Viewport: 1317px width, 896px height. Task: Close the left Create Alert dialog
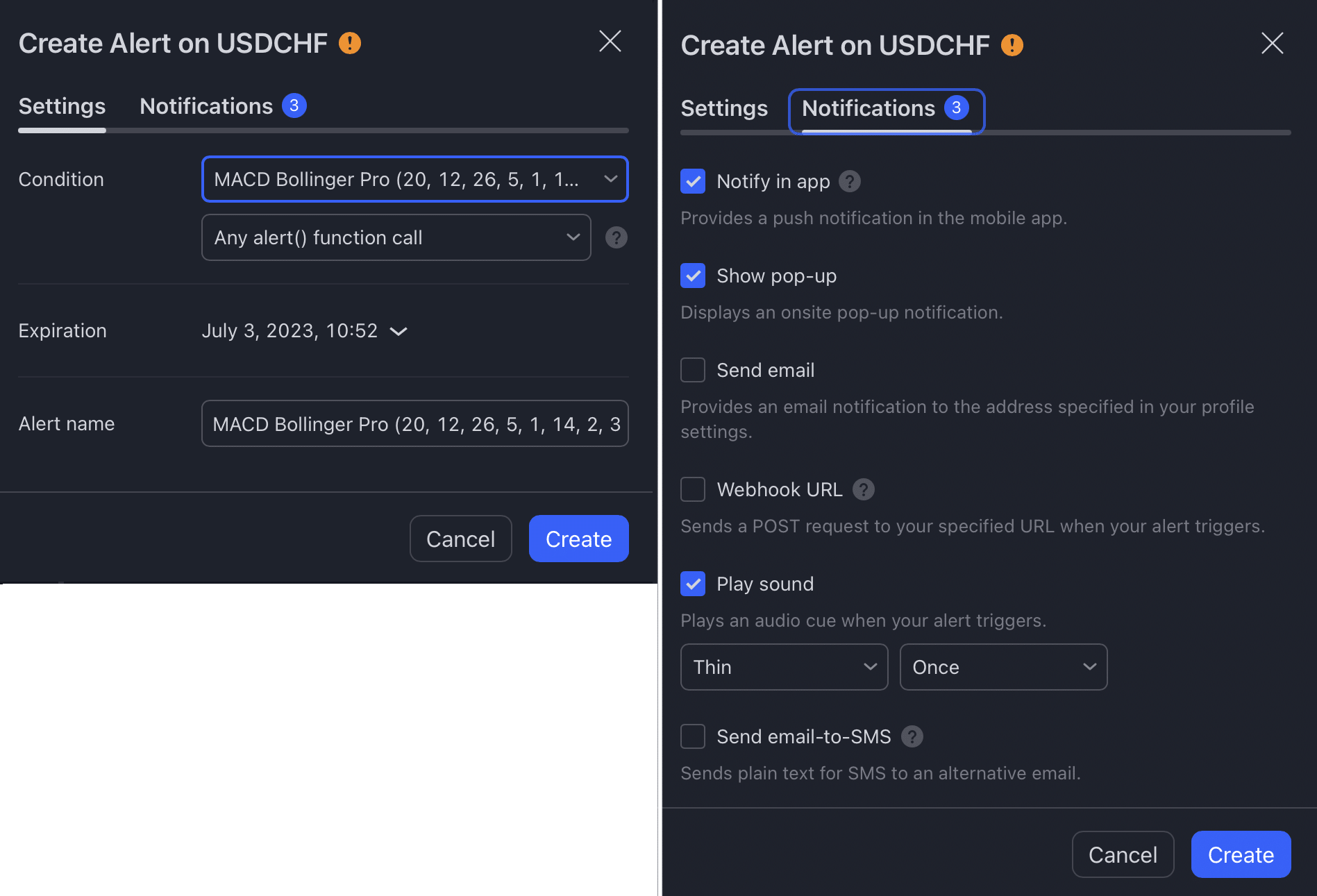[x=610, y=41]
